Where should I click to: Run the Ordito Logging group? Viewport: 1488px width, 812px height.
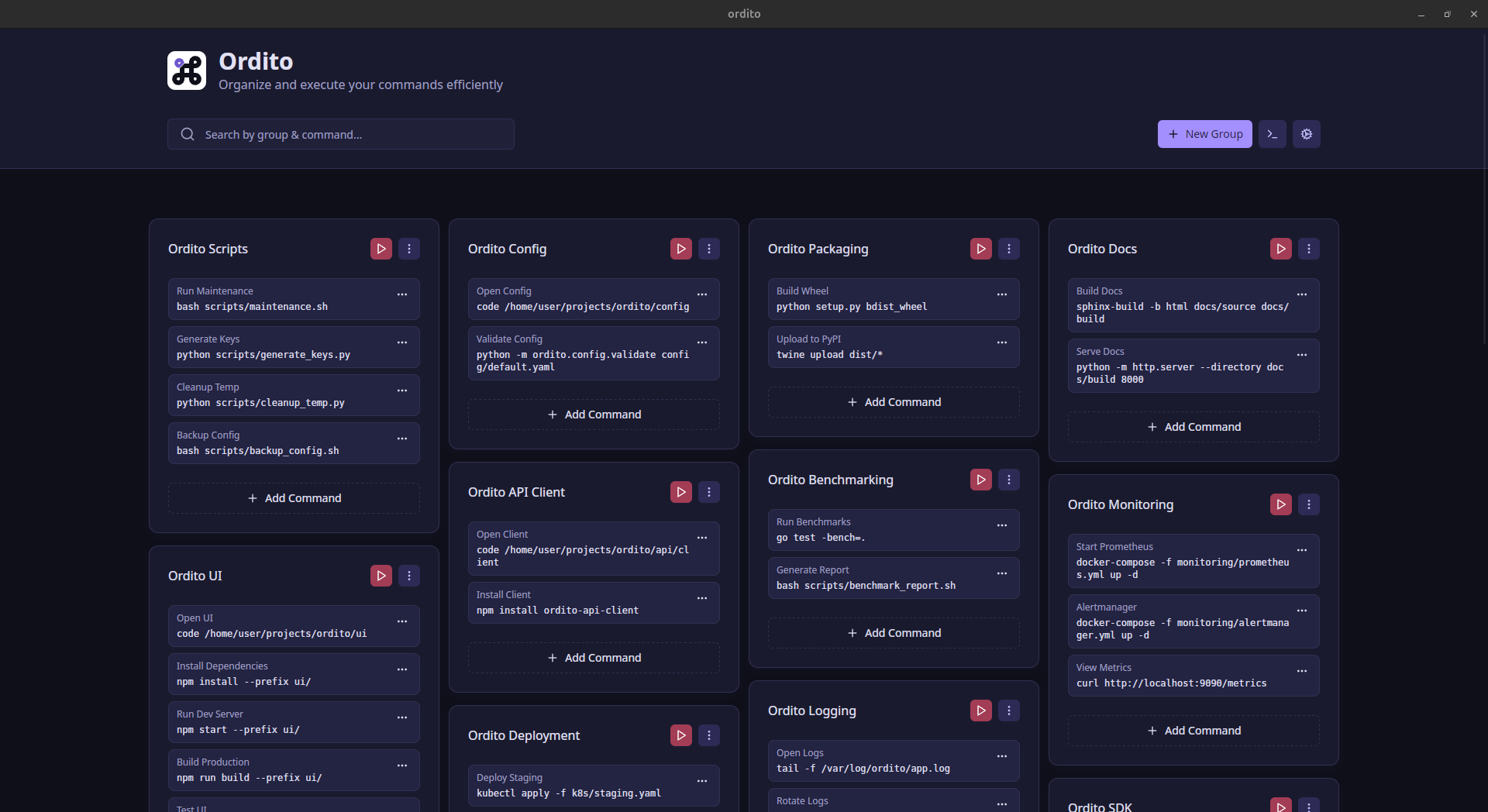(x=981, y=710)
